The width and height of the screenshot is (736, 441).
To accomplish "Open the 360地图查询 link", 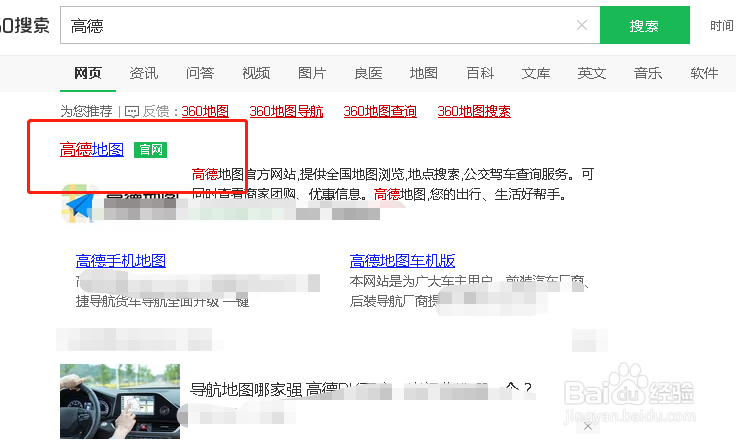I will pos(380,111).
